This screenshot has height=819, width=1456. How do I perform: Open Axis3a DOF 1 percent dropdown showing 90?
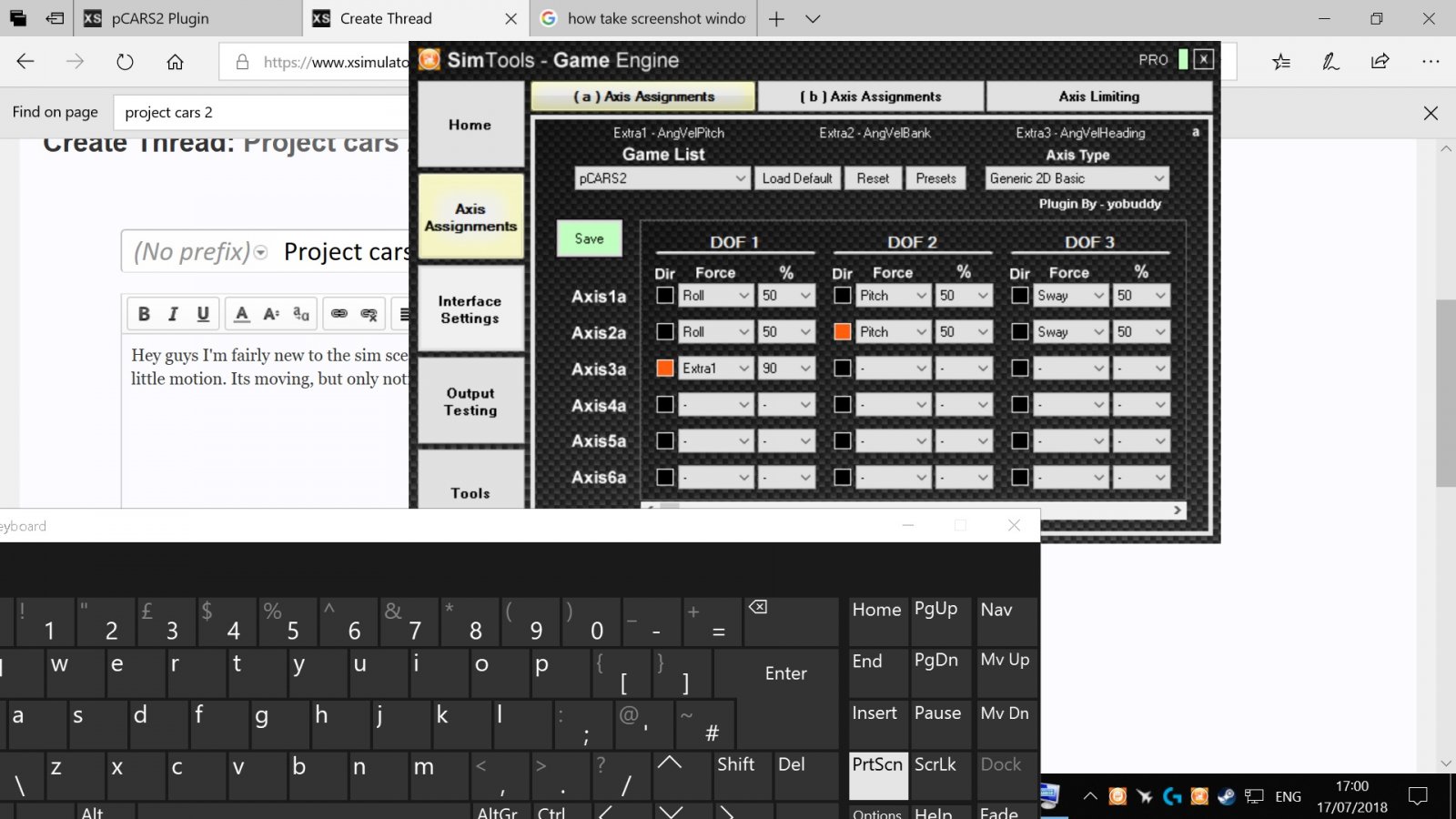coord(787,368)
